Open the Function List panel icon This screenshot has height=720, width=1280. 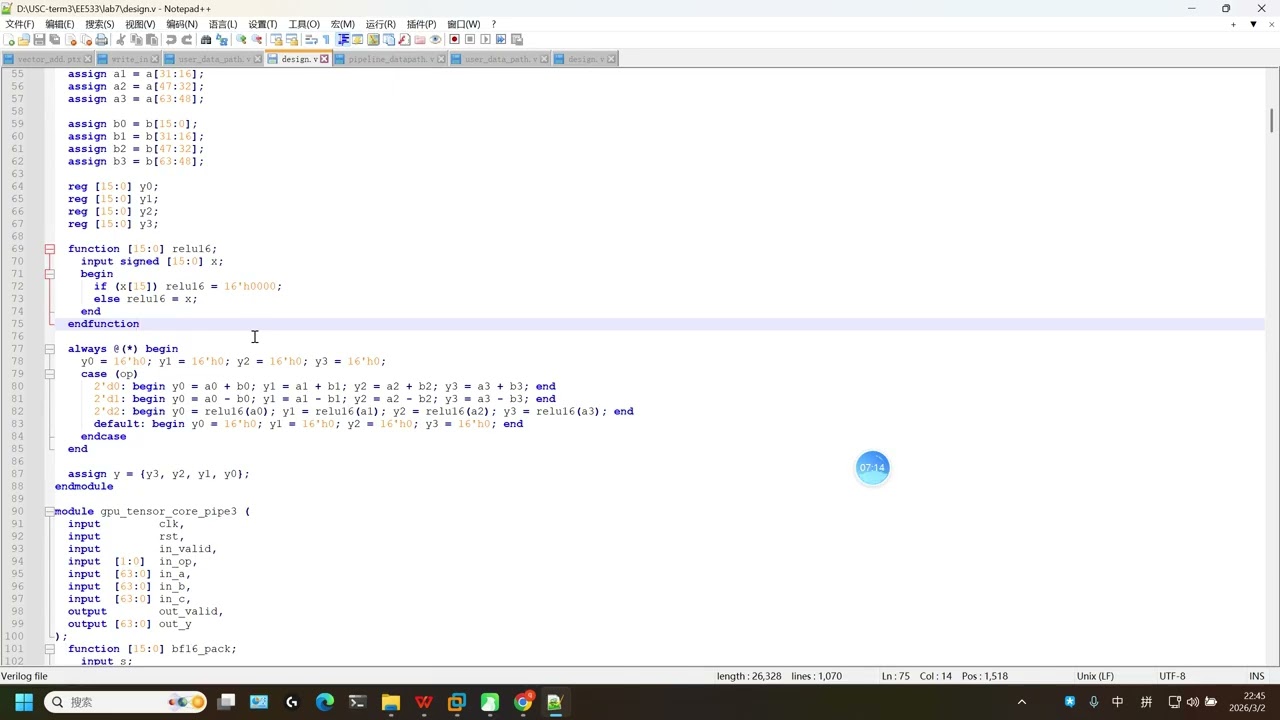(x=404, y=40)
